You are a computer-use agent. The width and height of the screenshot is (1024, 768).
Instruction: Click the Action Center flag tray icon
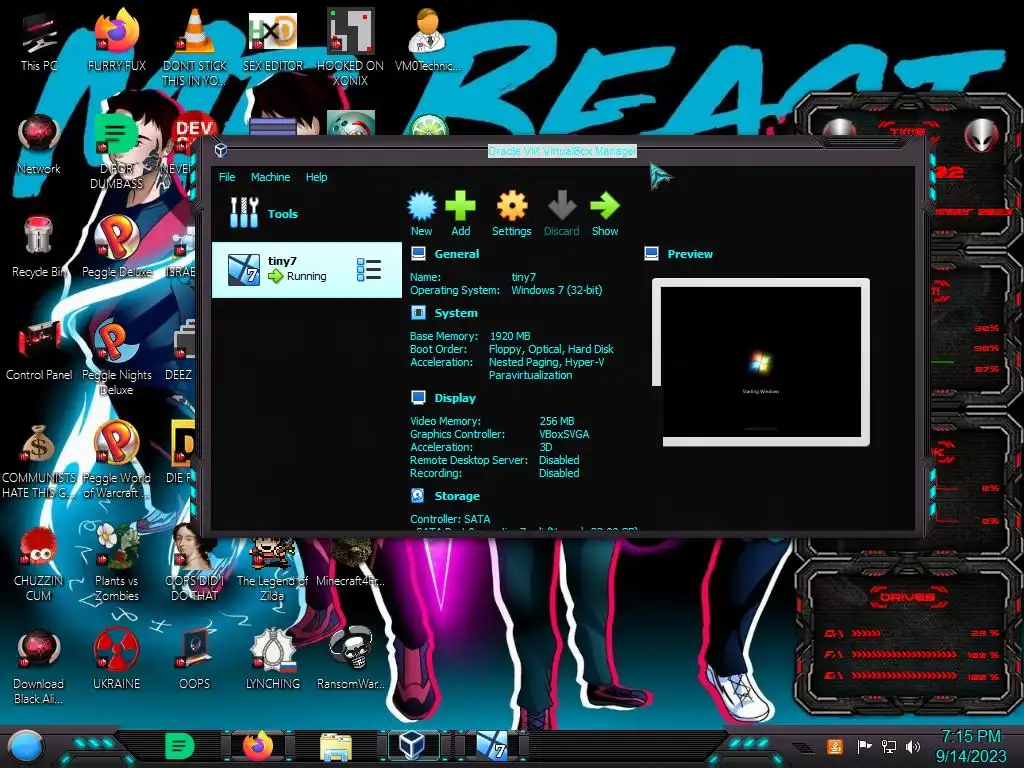[x=864, y=746]
